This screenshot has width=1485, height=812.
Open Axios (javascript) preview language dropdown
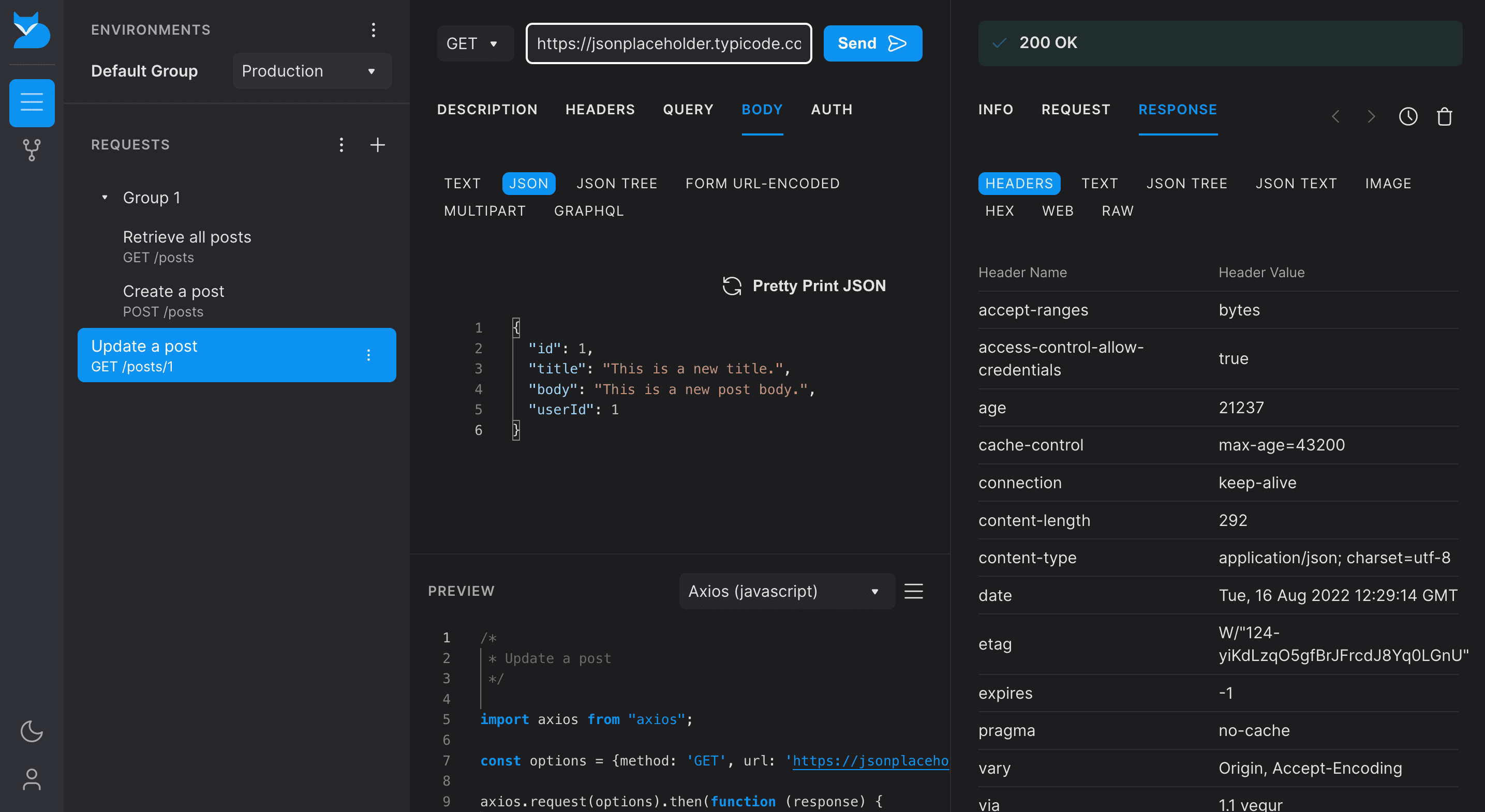(x=787, y=591)
